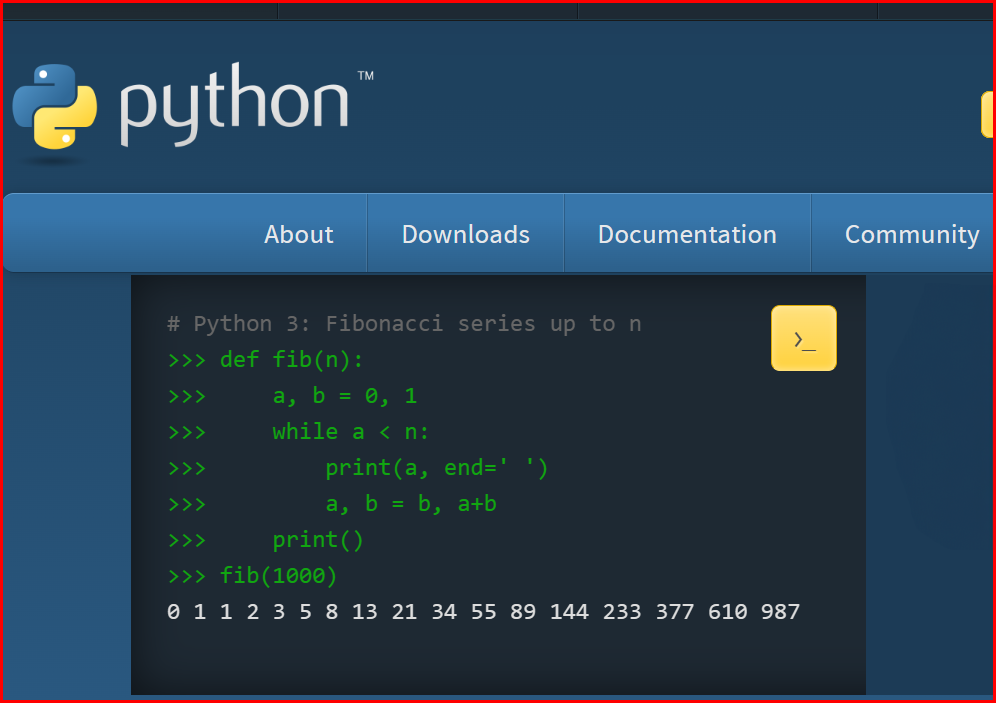Screen dimensions: 996x703
Task: Open the Community menu
Action: tap(912, 234)
